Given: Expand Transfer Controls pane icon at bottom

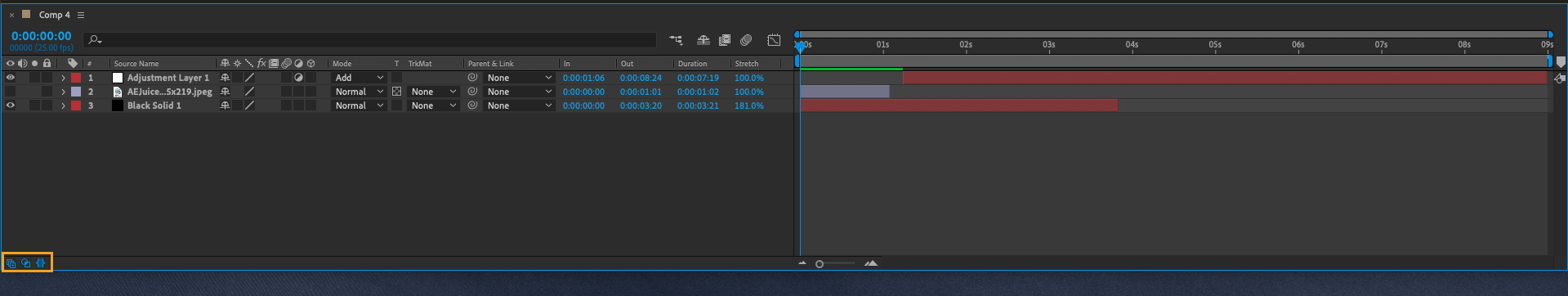Looking at the screenshot, I should (25, 263).
